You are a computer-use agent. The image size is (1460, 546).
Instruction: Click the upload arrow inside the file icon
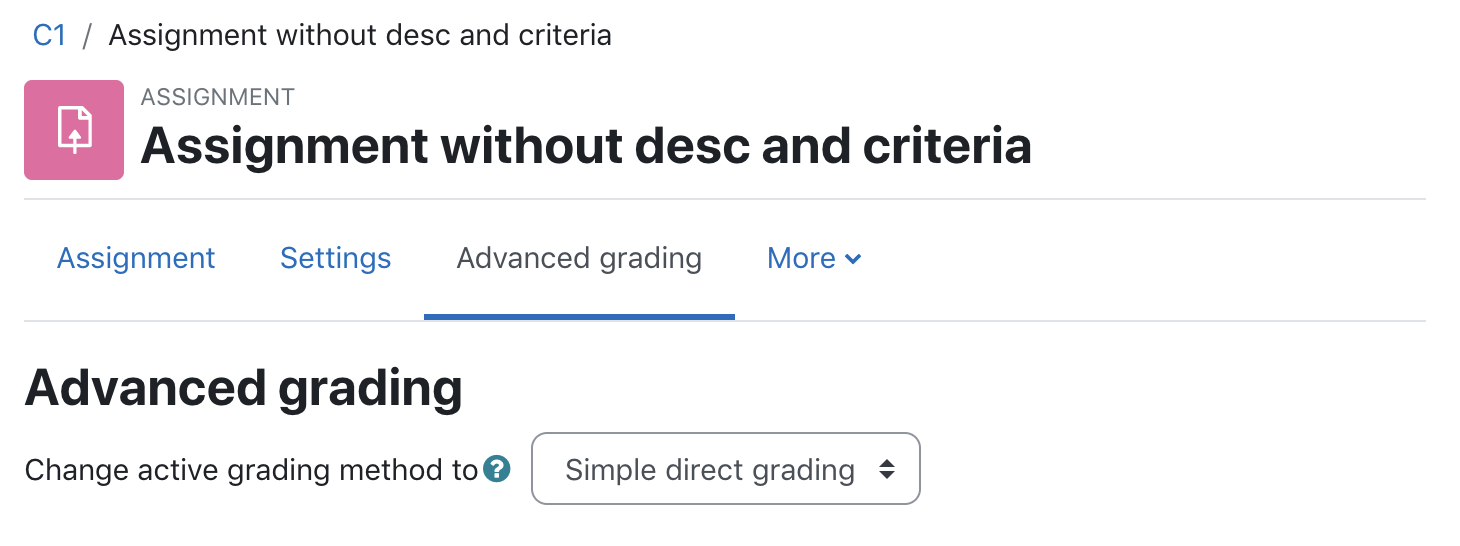[x=74, y=135]
